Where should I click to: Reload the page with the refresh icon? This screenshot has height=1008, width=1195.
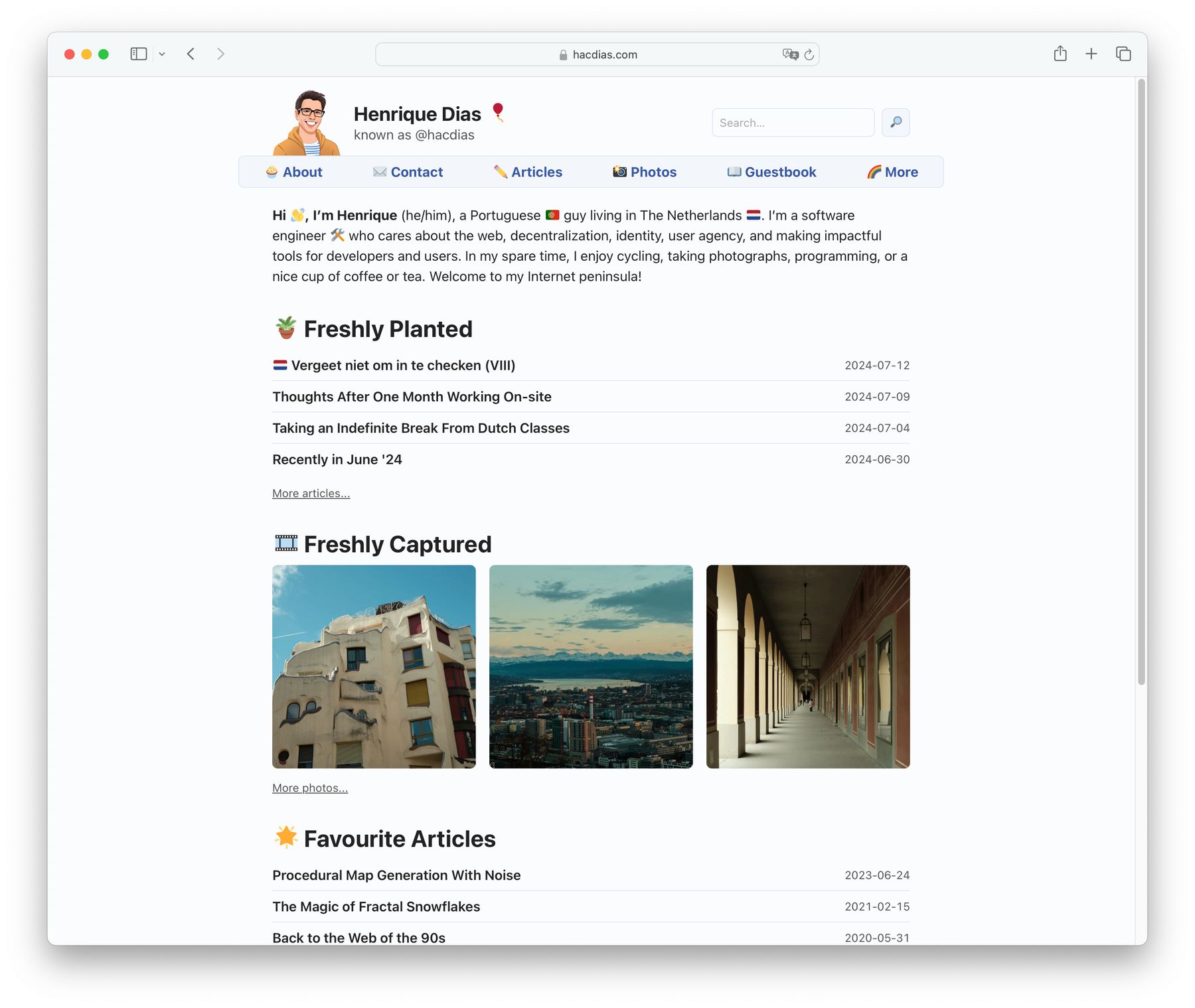click(x=809, y=54)
